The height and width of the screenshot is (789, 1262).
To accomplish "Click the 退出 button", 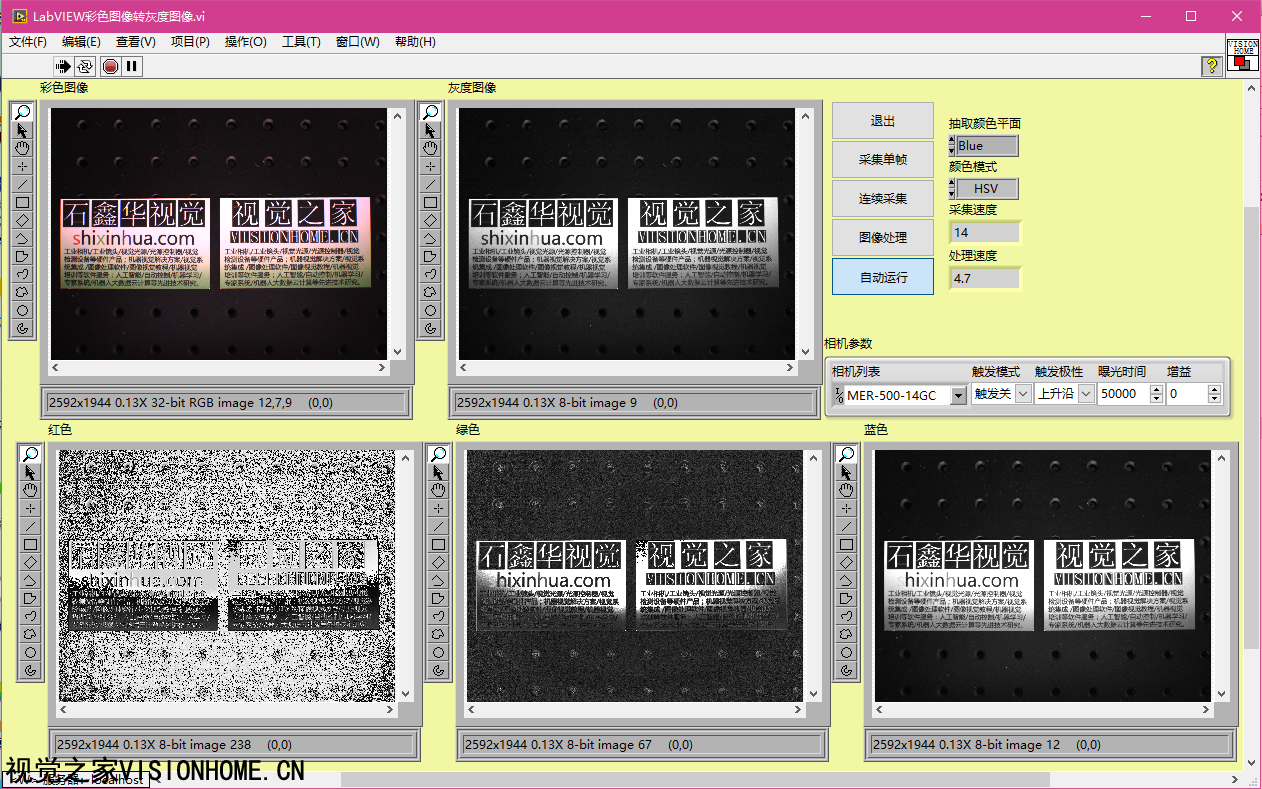I will click(x=883, y=121).
